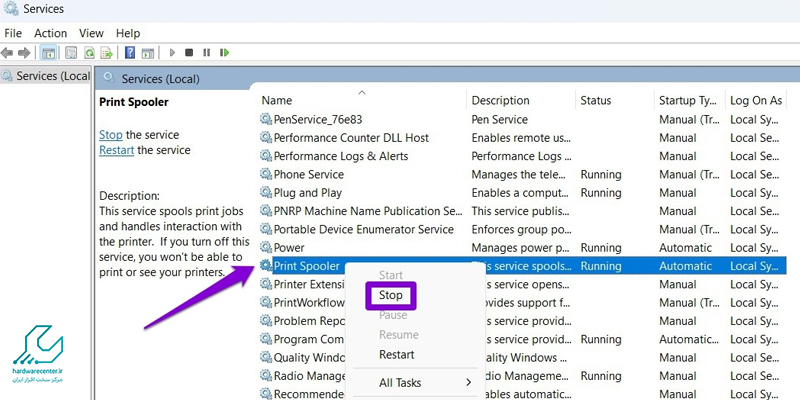Click the Refresh toolbar icon
The image size is (800, 400).
coord(90,52)
